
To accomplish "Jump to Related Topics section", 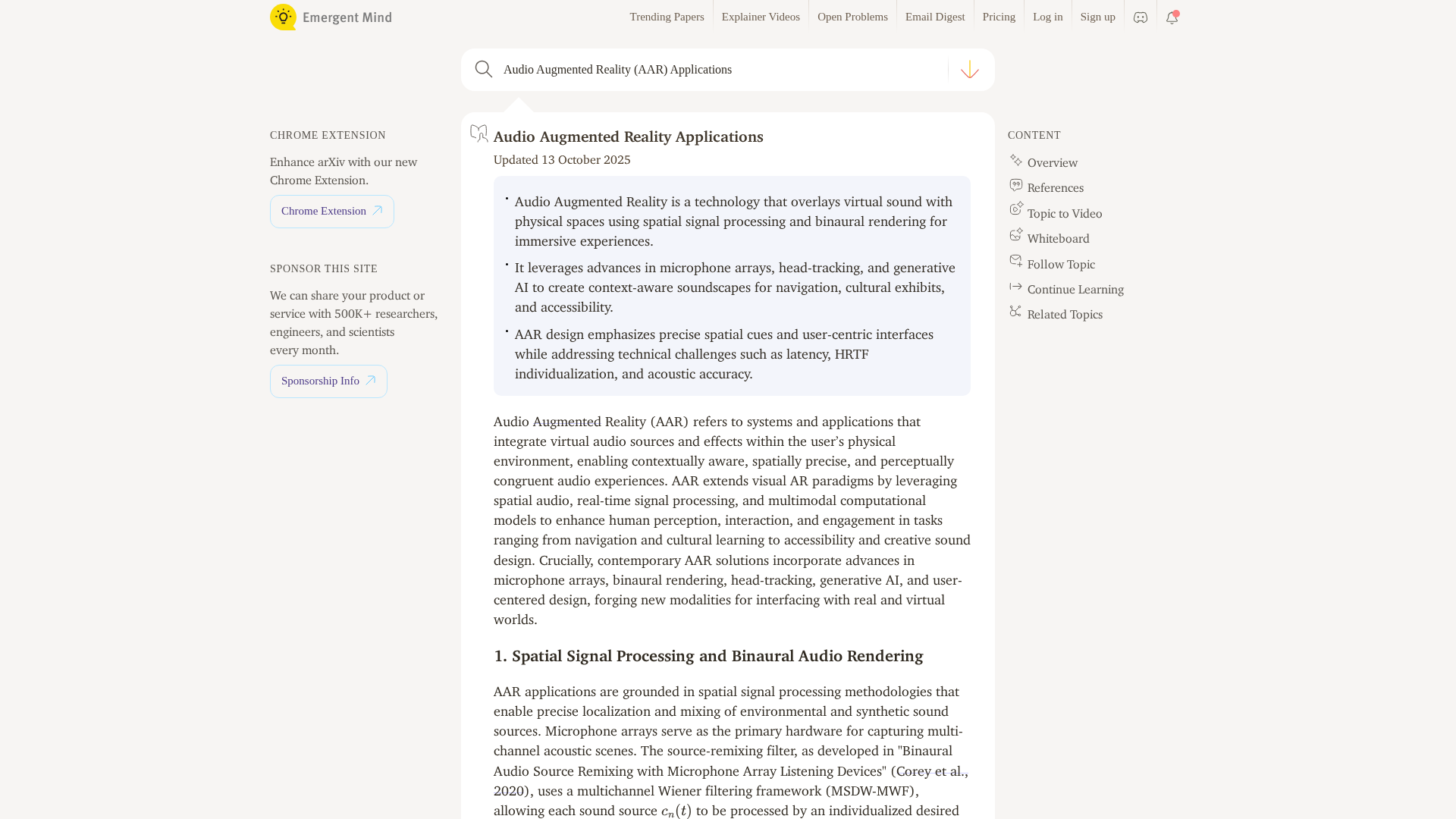I will (x=1064, y=315).
